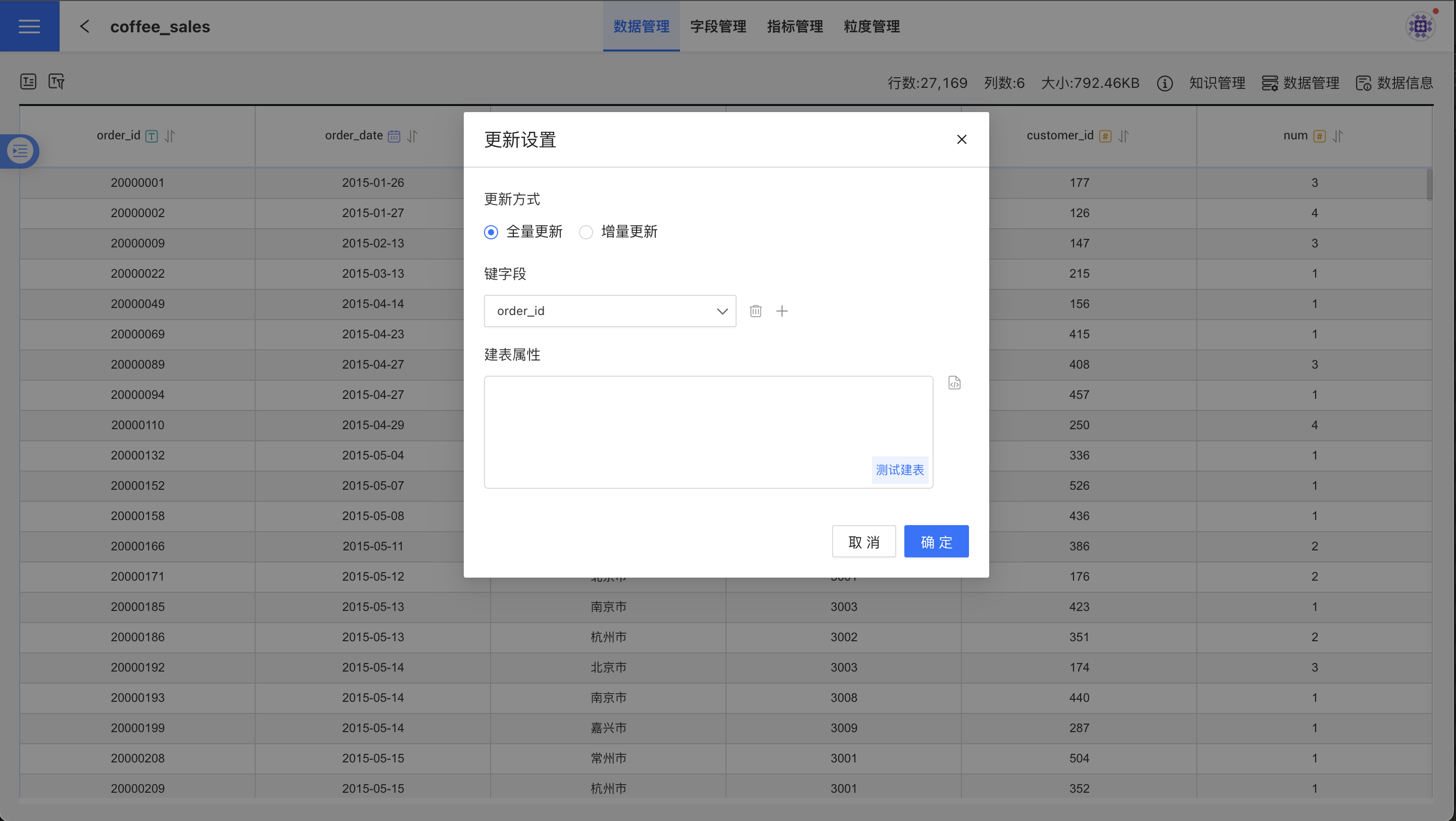This screenshot has height=821, width=1456.
Task: Click the info circle icon next to size
Action: click(1164, 84)
